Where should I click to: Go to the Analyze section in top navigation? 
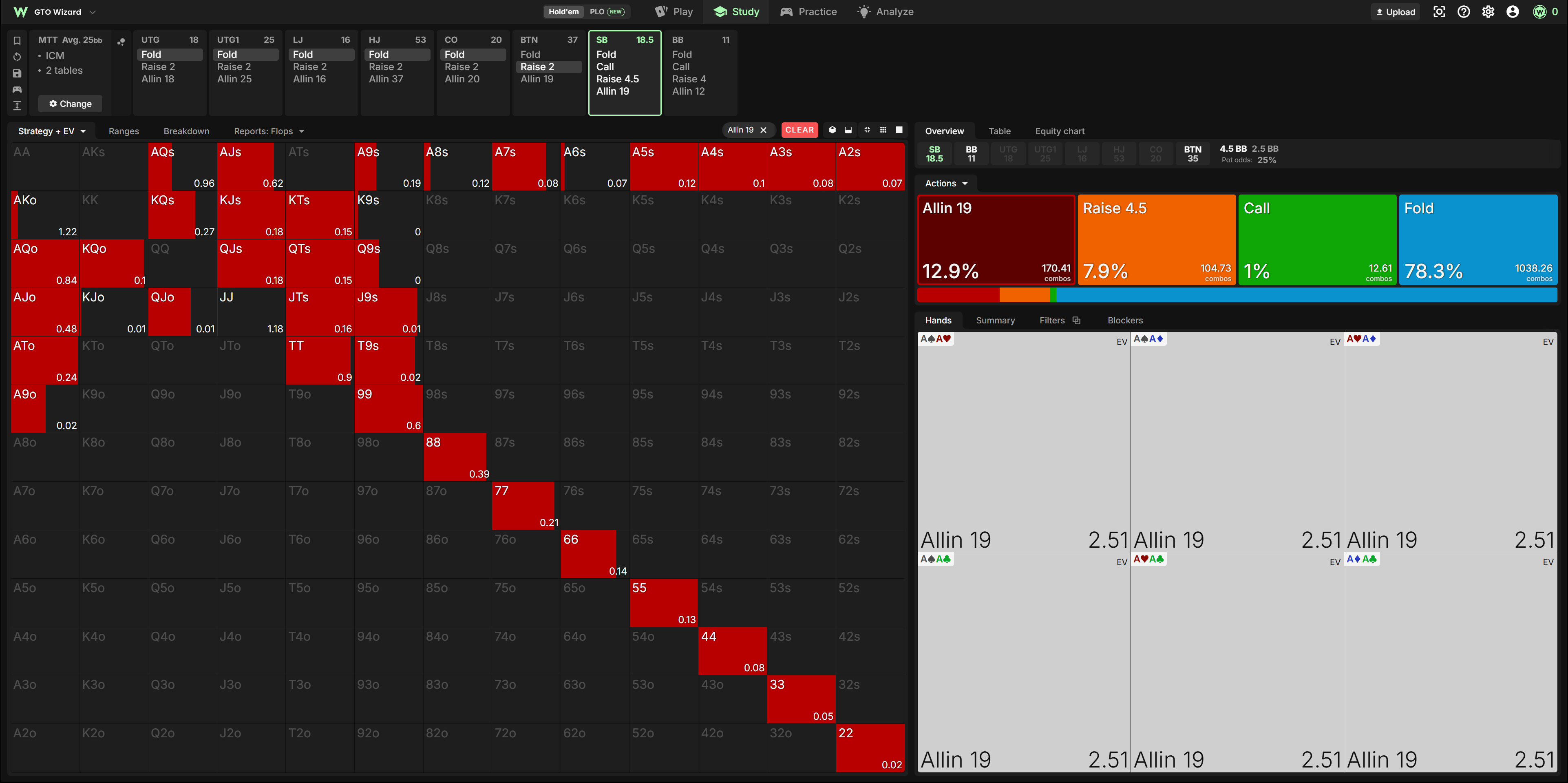click(885, 11)
